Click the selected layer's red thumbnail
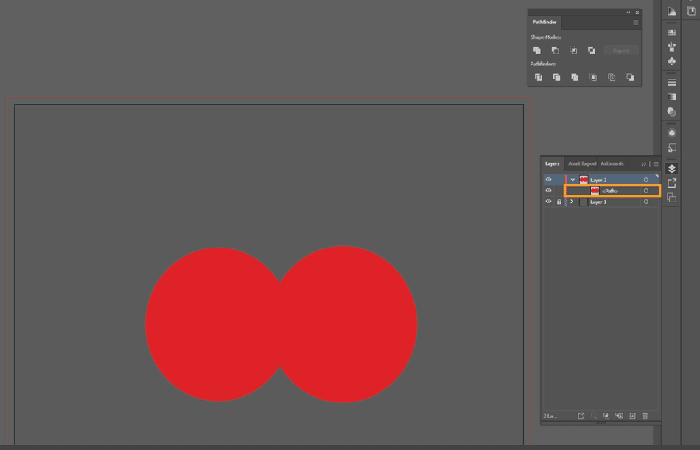This screenshot has height=450, width=700. (x=583, y=179)
